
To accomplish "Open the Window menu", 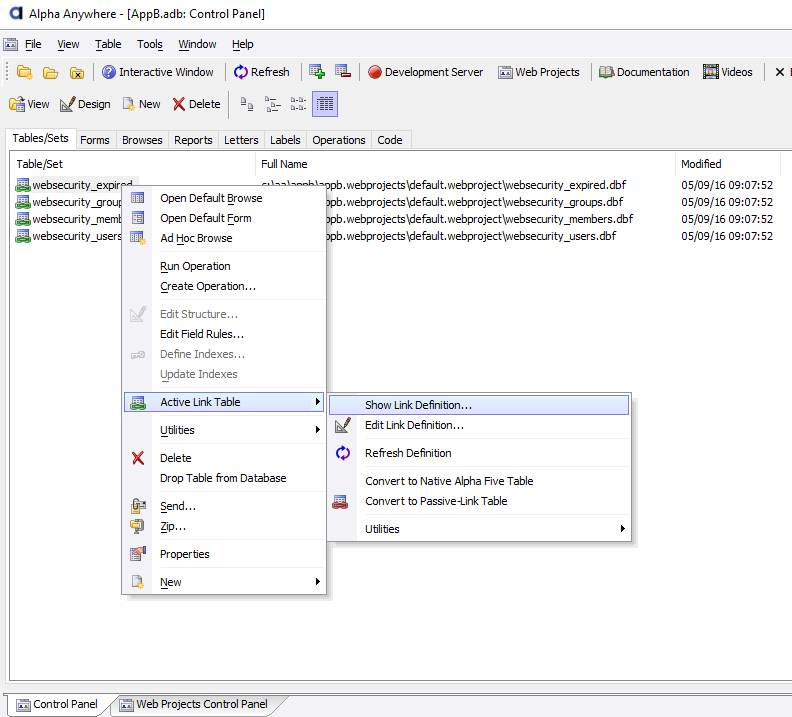I will coord(197,44).
